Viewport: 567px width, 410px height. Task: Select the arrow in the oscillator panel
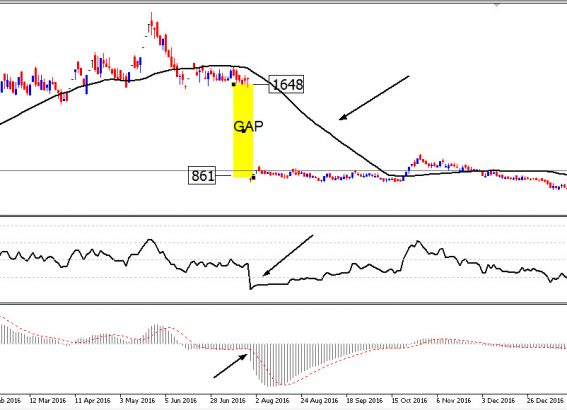point(288,256)
